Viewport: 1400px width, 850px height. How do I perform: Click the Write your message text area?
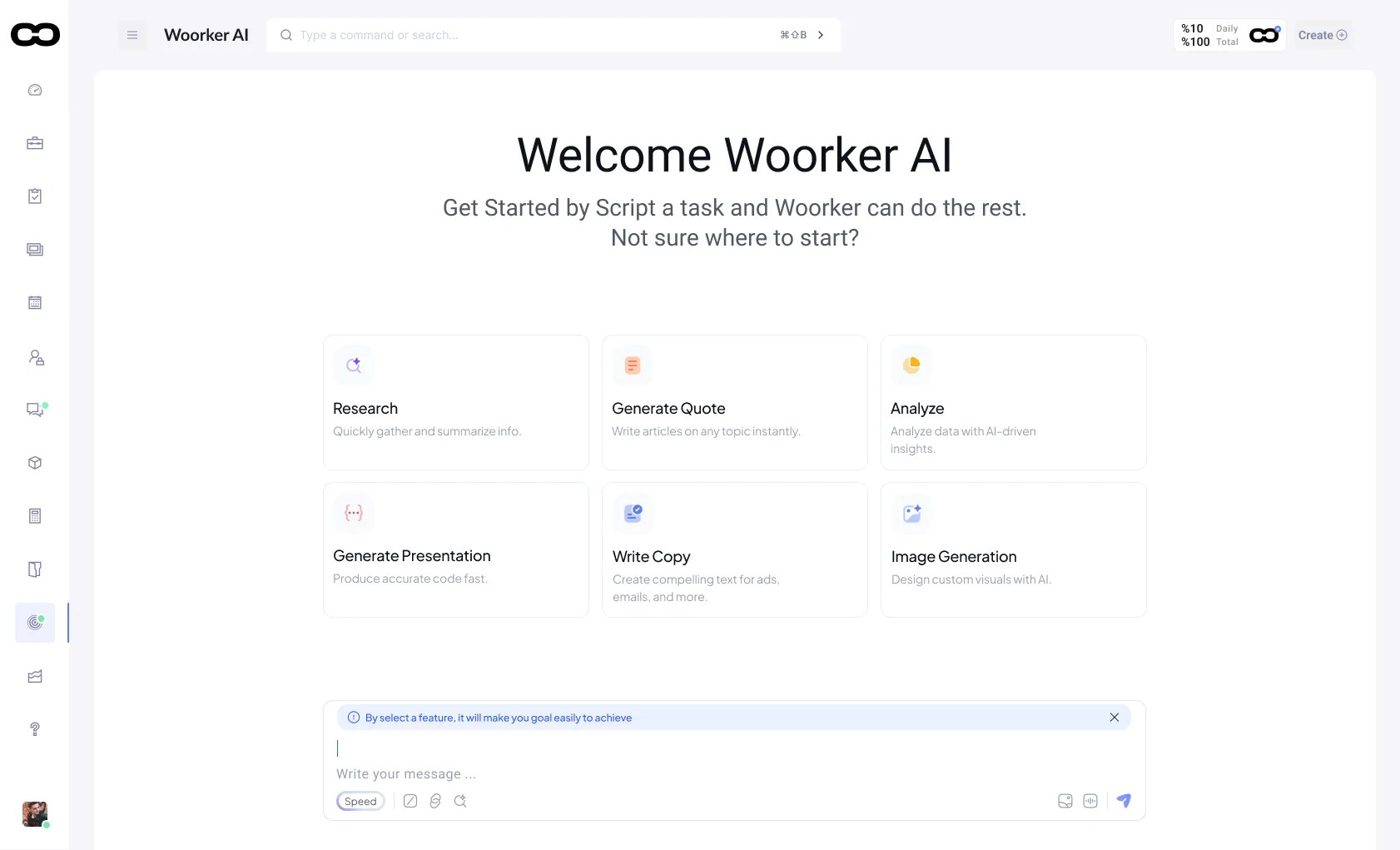pyautogui.click(x=734, y=761)
